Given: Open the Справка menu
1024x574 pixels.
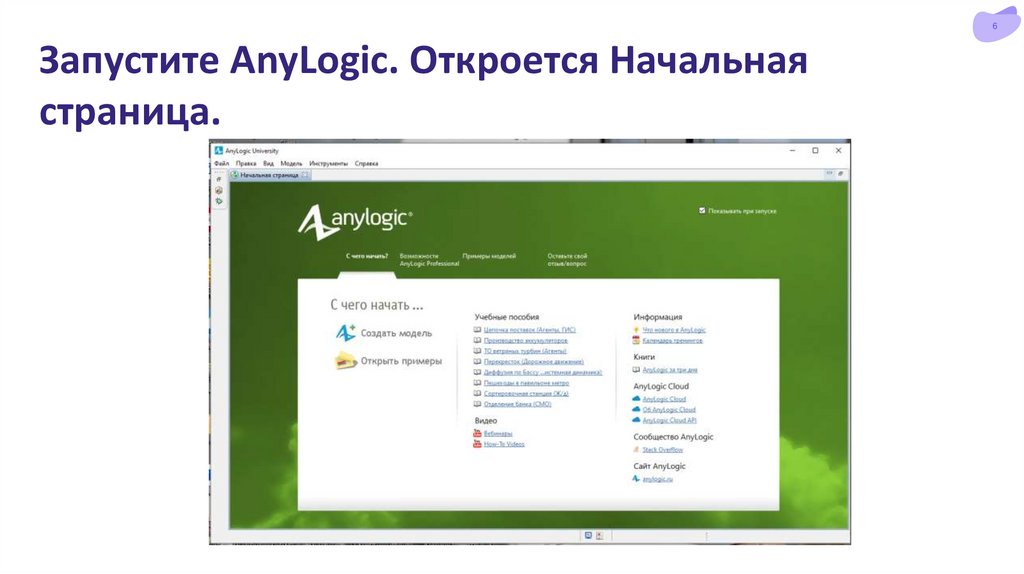Looking at the screenshot, I should 366,163.
